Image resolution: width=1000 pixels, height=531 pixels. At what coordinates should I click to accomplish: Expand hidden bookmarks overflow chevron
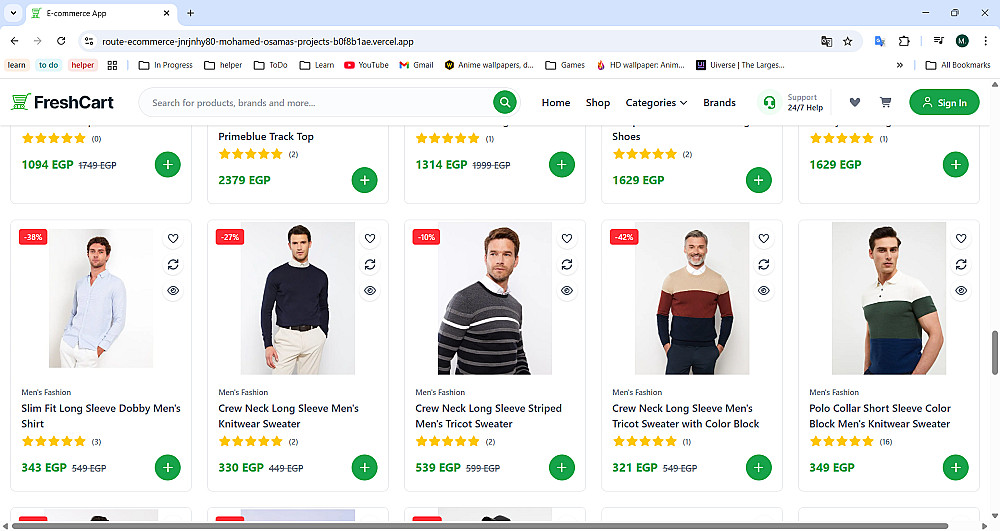(x=900, y=65)
